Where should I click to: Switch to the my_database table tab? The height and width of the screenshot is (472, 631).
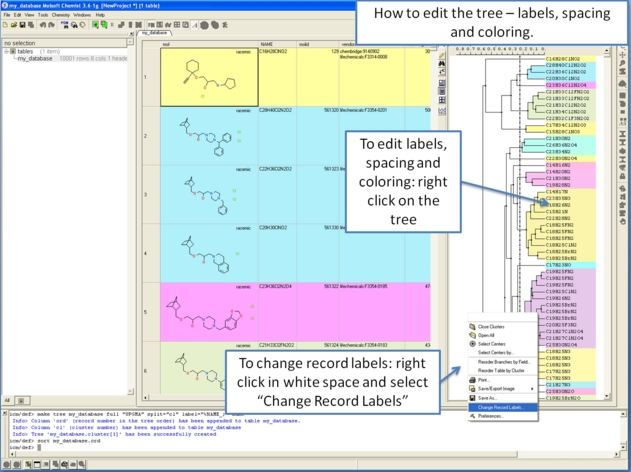(153, 33)
